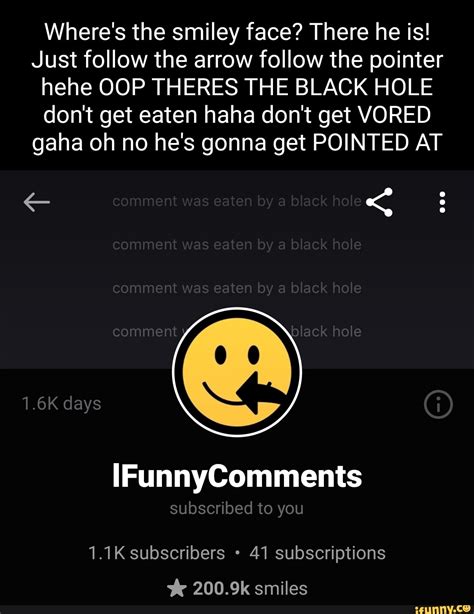Tap the subscribed to you label
This screenshot has height=614, width=474.
(237, 509)
